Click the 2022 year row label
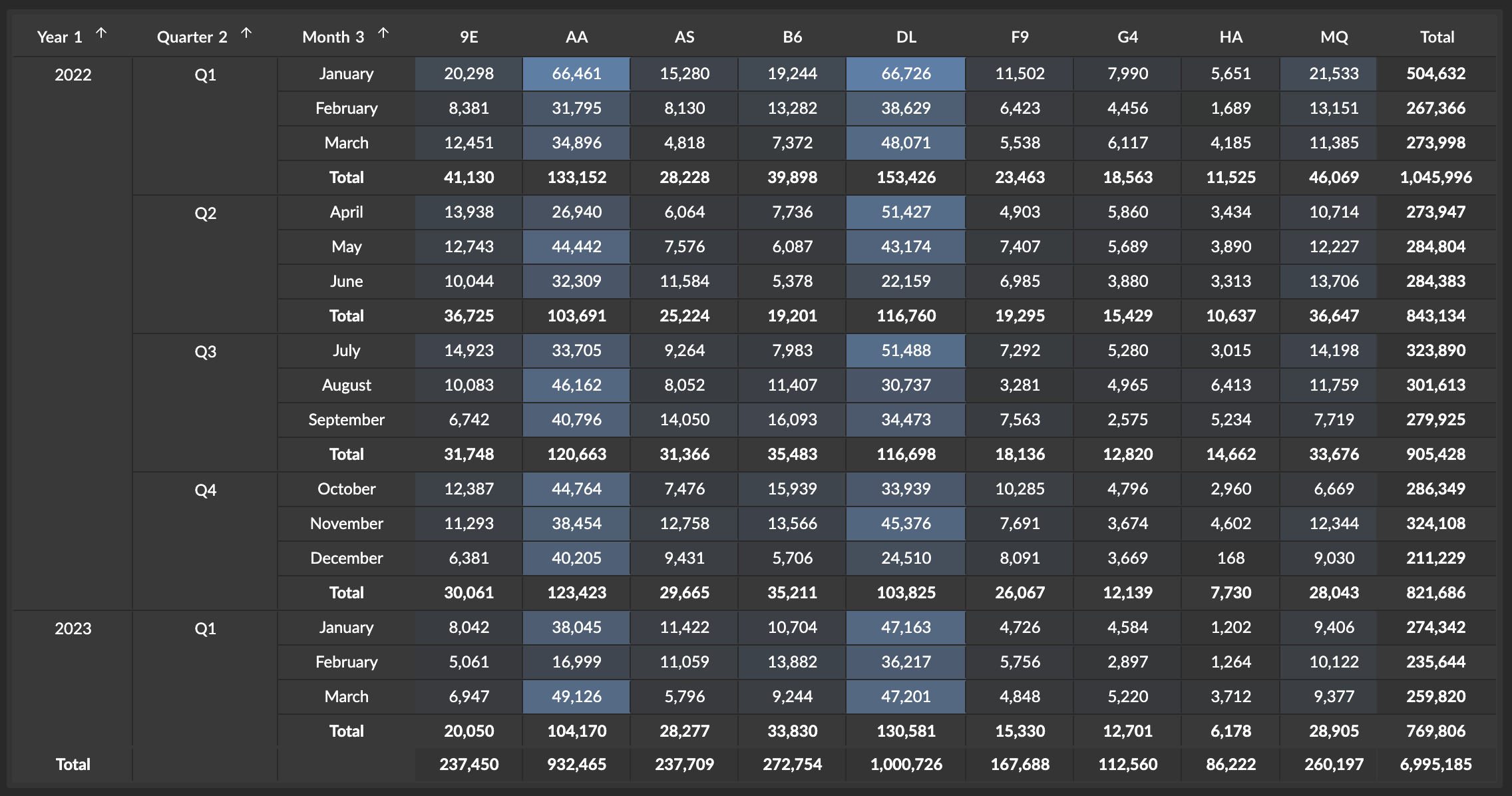 click(x=73, y=75)
